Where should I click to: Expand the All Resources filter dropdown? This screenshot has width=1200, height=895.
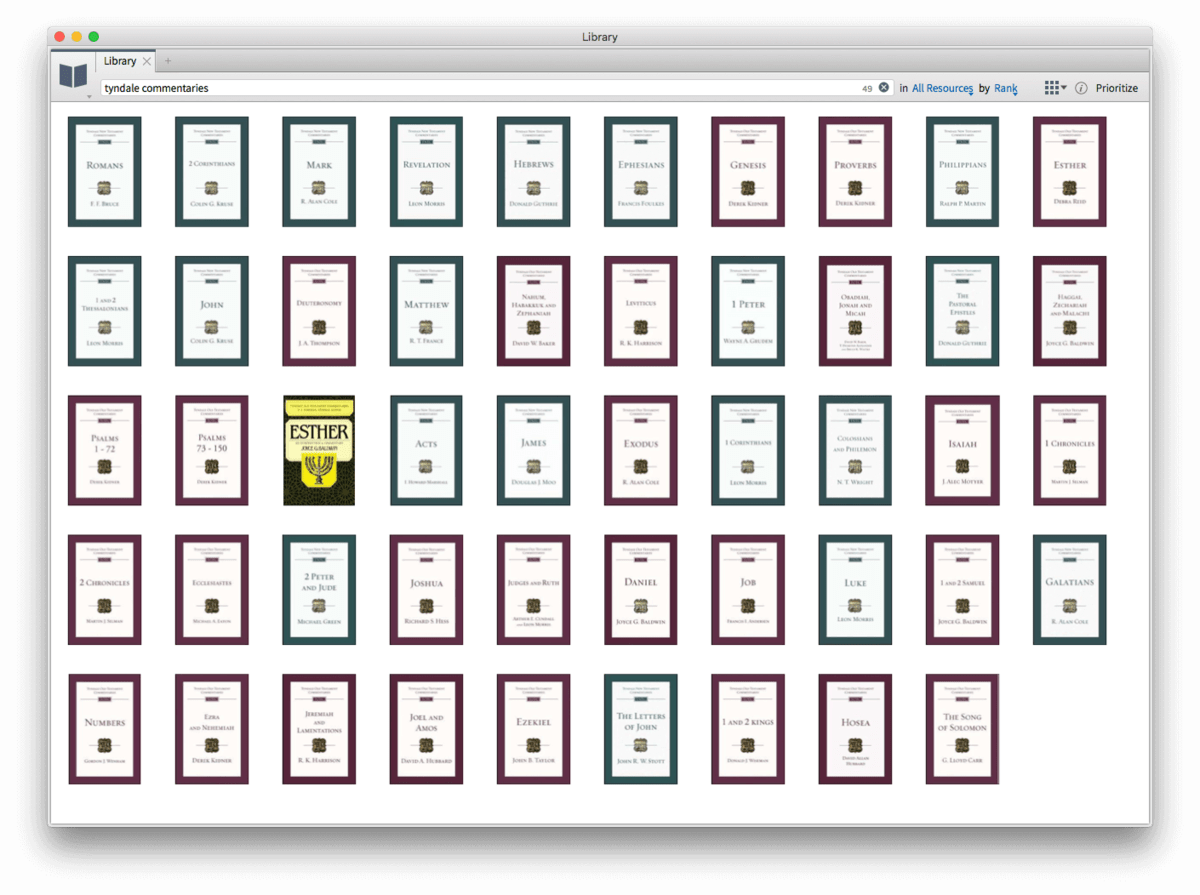coord(942,88)
